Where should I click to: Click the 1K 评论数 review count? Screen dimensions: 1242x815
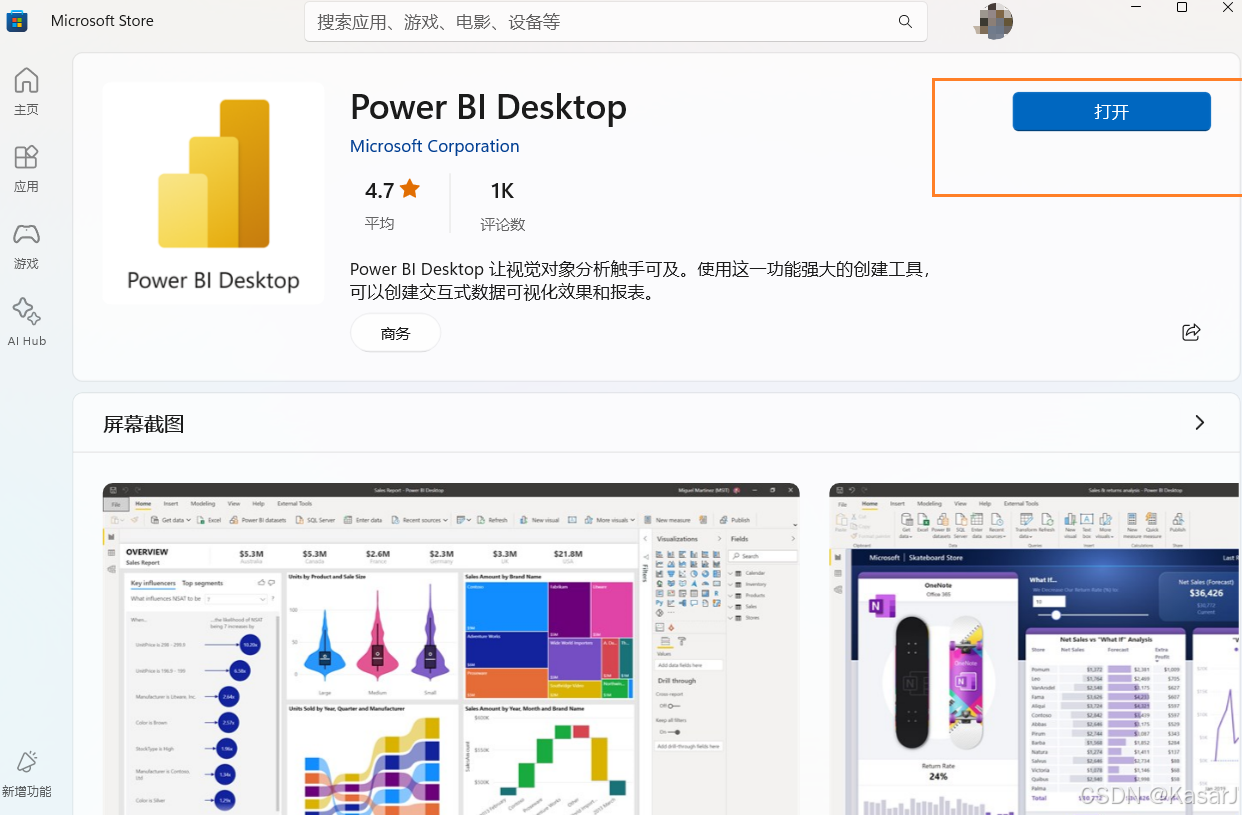click(502, 204)
